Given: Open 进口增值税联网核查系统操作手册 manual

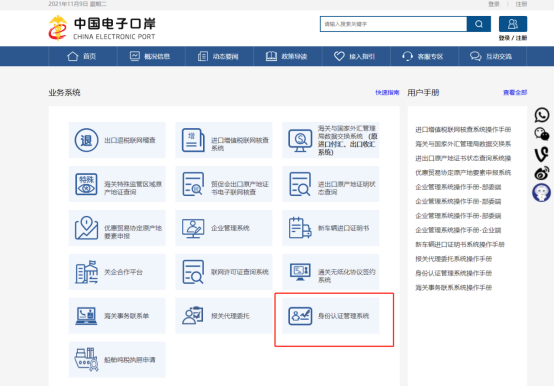Looking at the screenshot, I should pos(463,130).
